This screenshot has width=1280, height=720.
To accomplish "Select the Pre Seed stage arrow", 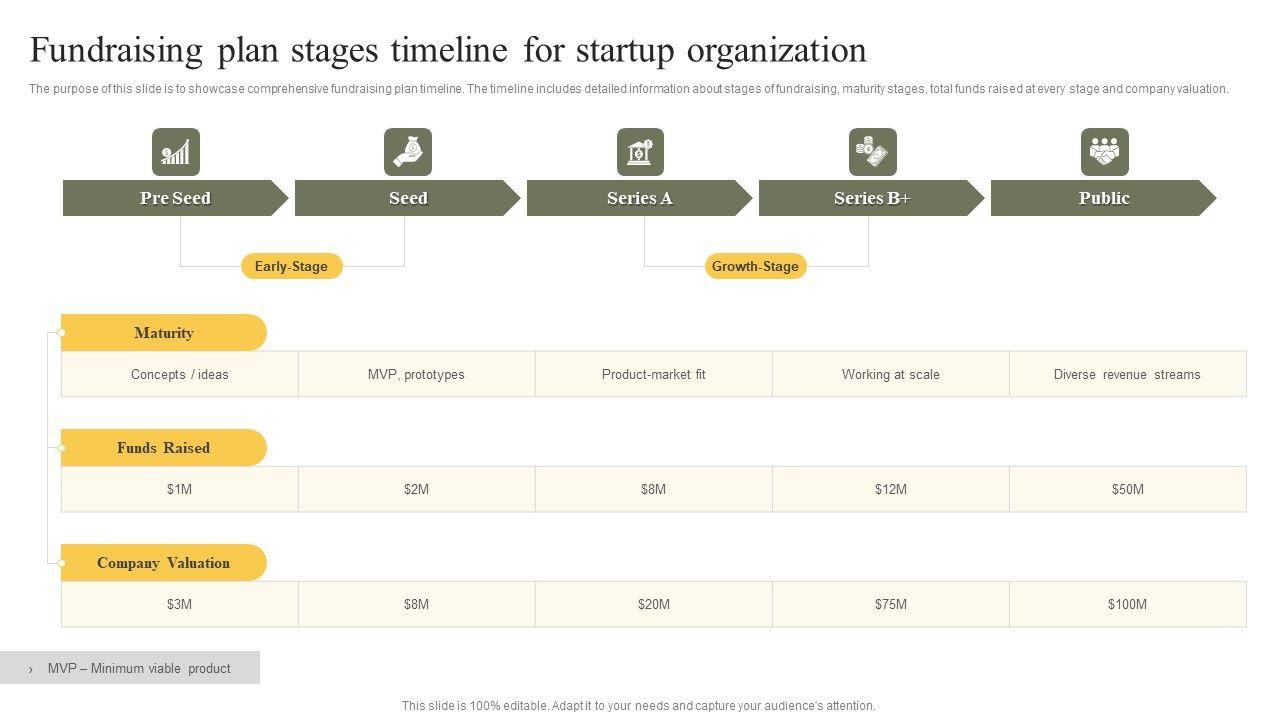I will (x=175, y=198).
